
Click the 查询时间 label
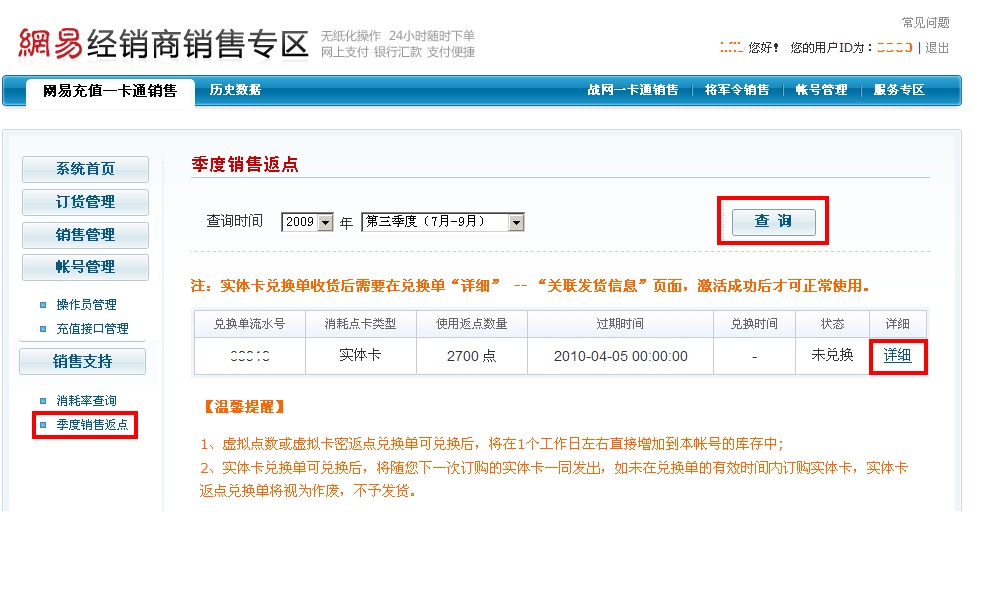(235, 221)
